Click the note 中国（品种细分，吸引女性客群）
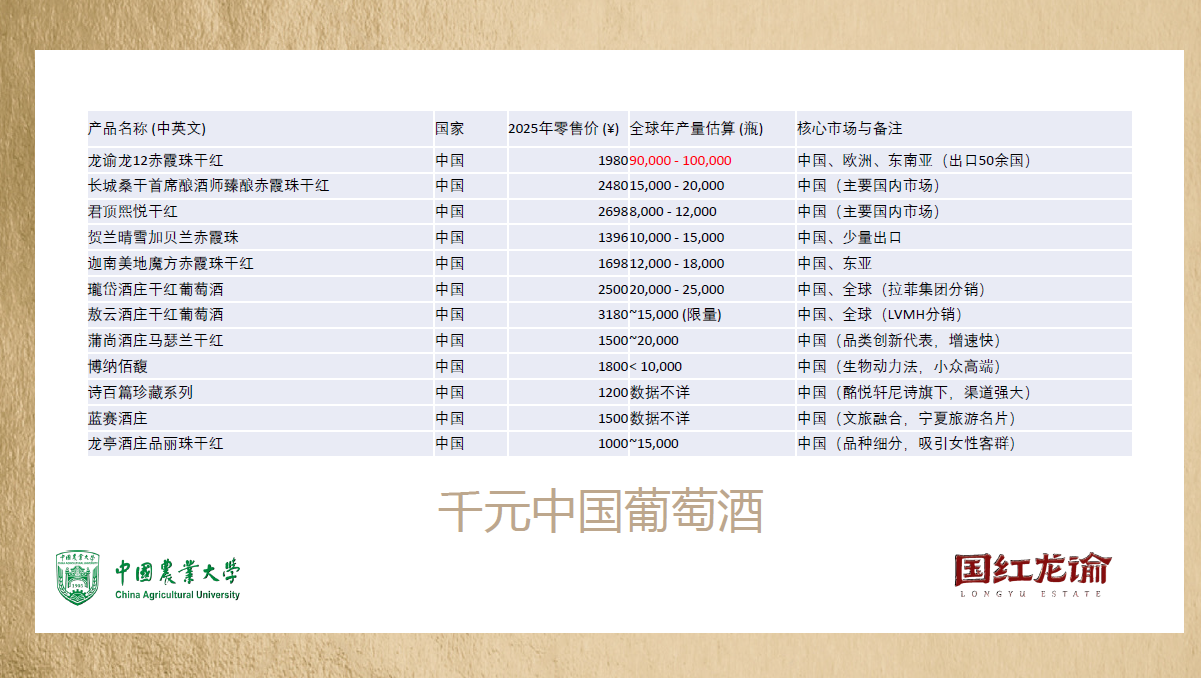The width and height of the screenshot is (1201, 678). click(x=907, y=444)
